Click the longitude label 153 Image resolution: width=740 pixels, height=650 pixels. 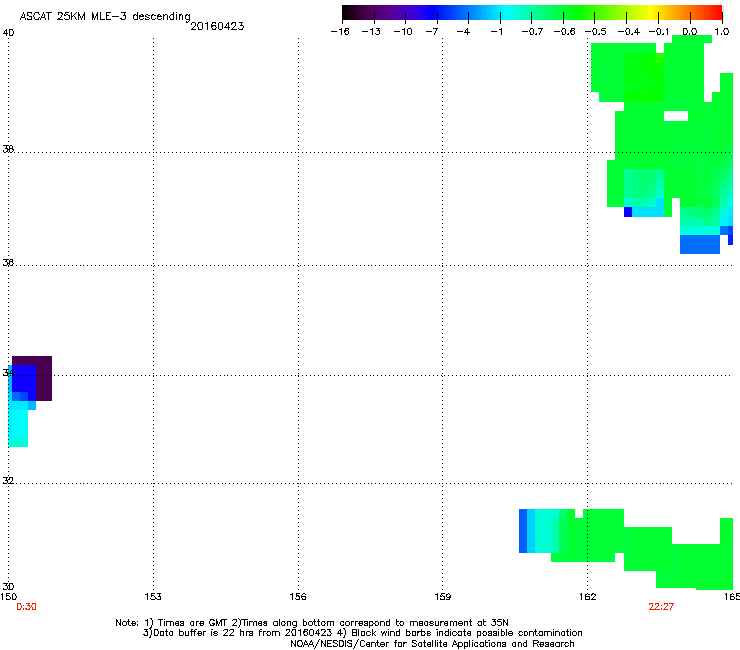pyautogui.click(x=153, y=597)
